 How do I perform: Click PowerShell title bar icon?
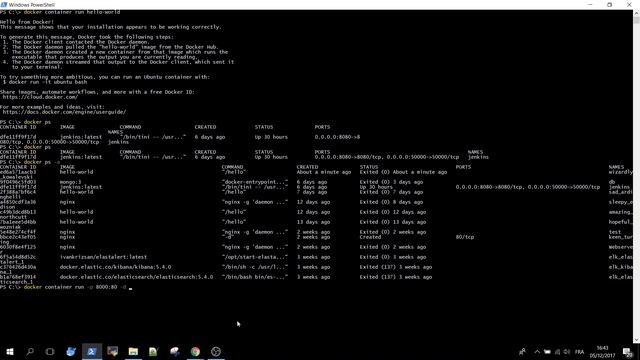(4, 4)
